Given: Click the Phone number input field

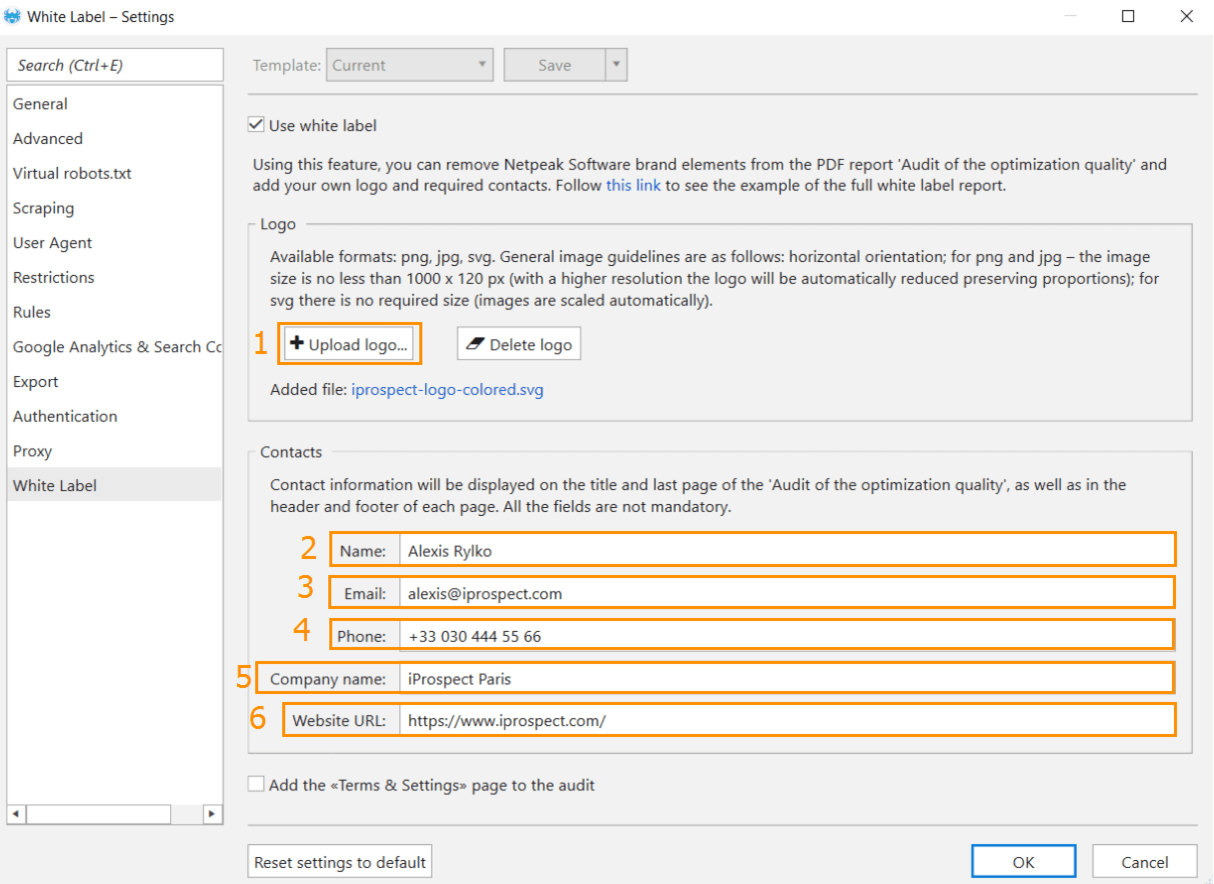Looking at the screenshot, I should click(x=787, y=636).
